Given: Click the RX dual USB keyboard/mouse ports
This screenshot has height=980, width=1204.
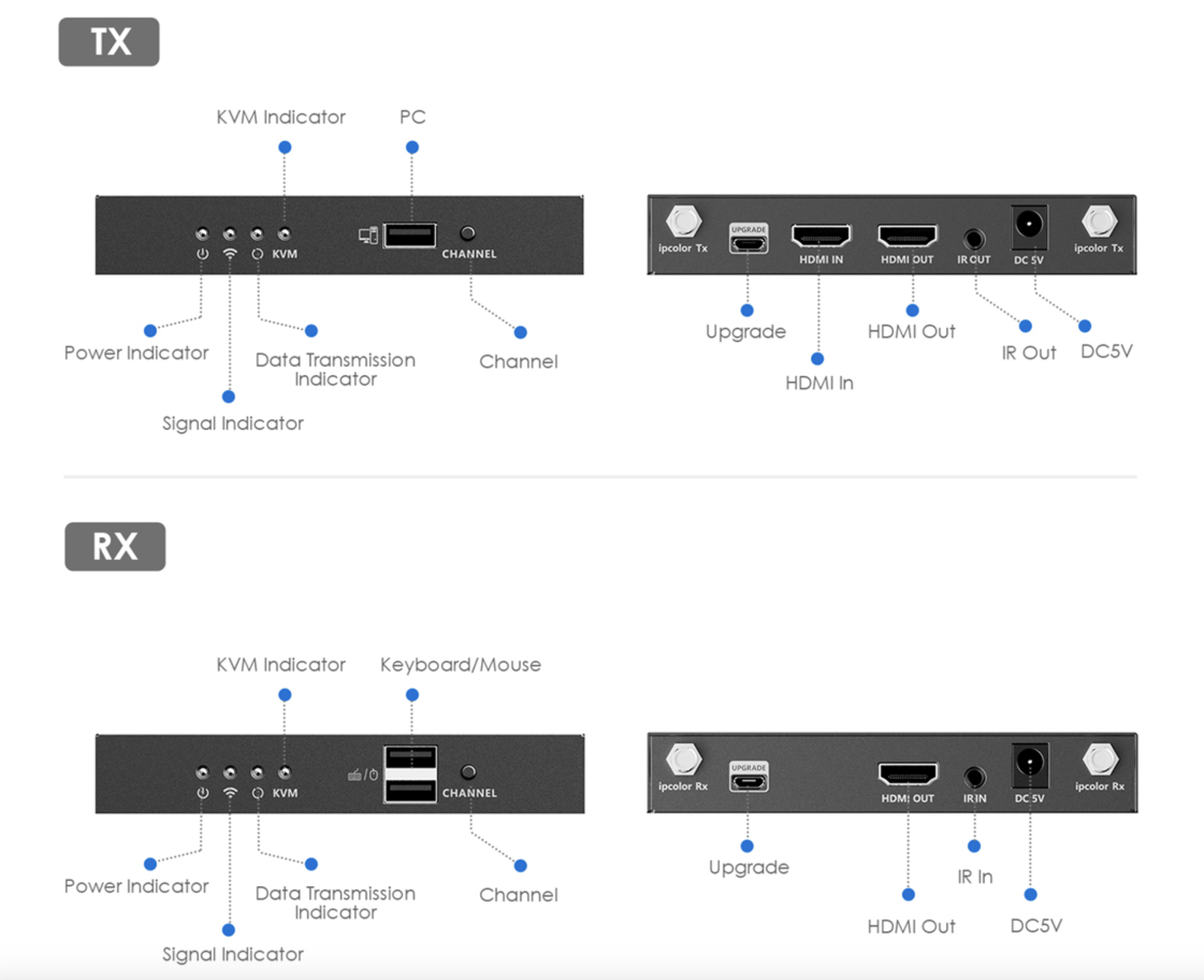Looking at the screenshot, I should coord(410,774).
